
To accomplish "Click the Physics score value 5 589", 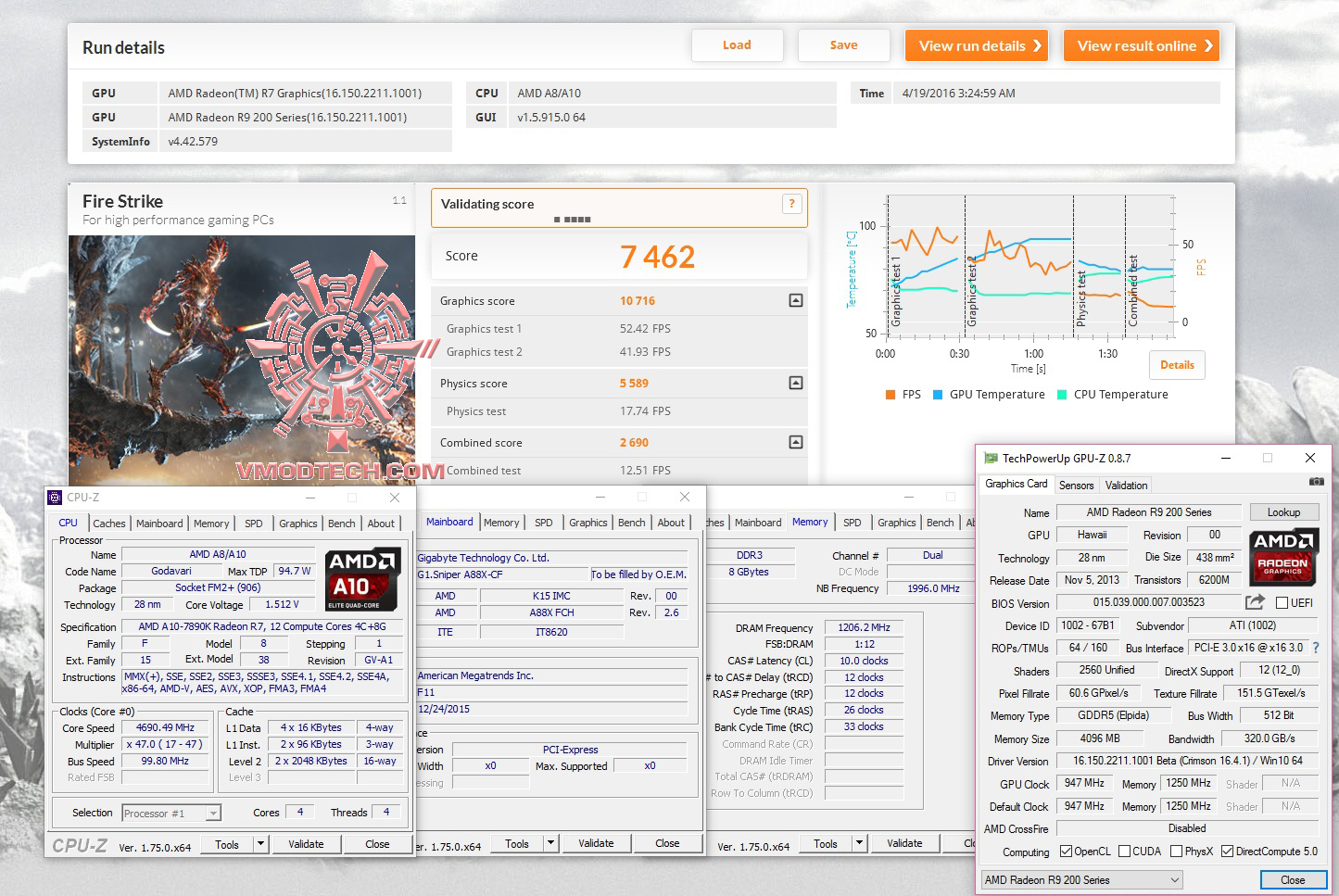I will 635,384.
